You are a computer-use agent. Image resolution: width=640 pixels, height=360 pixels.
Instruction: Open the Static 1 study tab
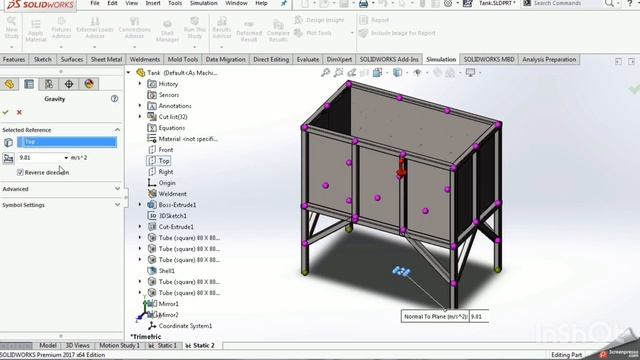(x=163, y=345)
